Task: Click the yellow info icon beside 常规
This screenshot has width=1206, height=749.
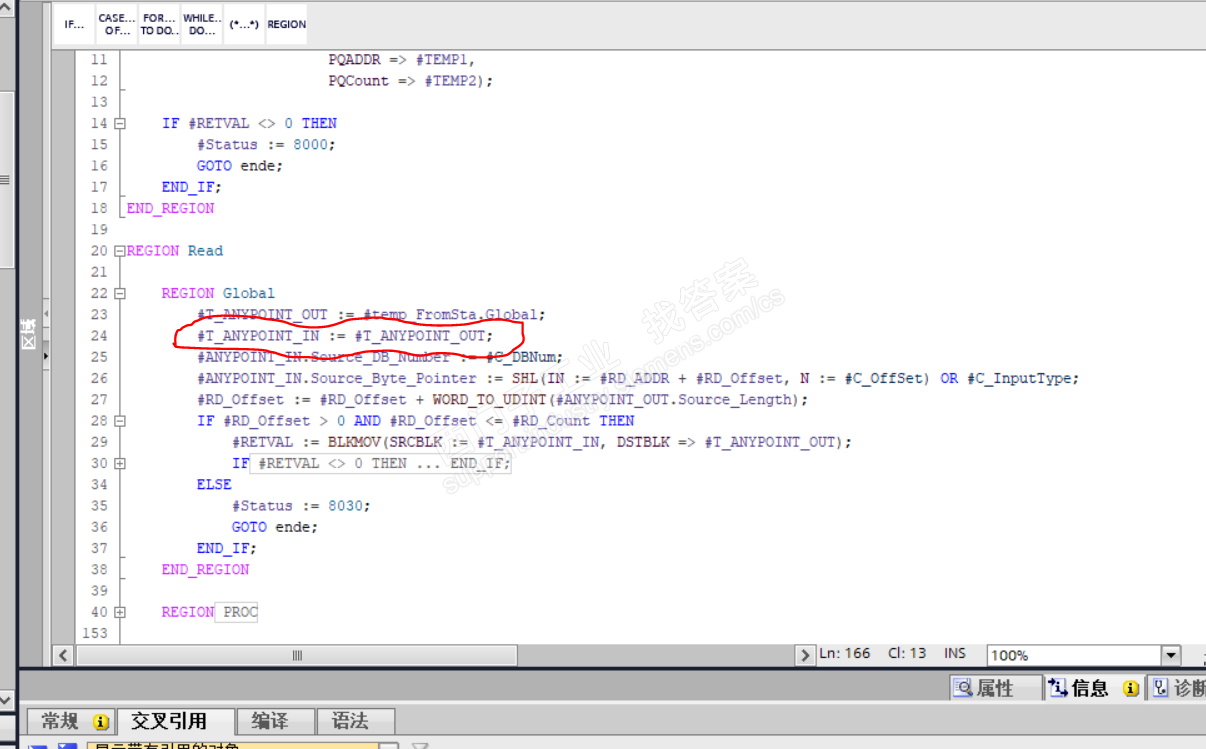Action: 100,721
